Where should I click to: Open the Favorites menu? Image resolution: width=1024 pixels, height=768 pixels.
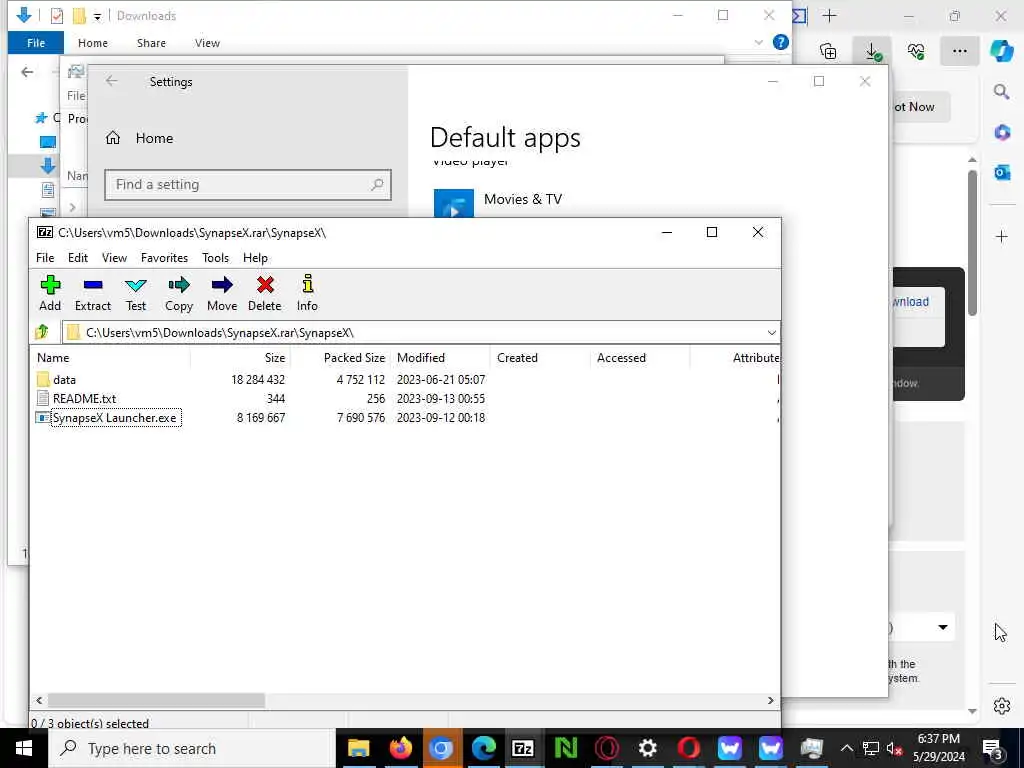[x=164, y=258]
